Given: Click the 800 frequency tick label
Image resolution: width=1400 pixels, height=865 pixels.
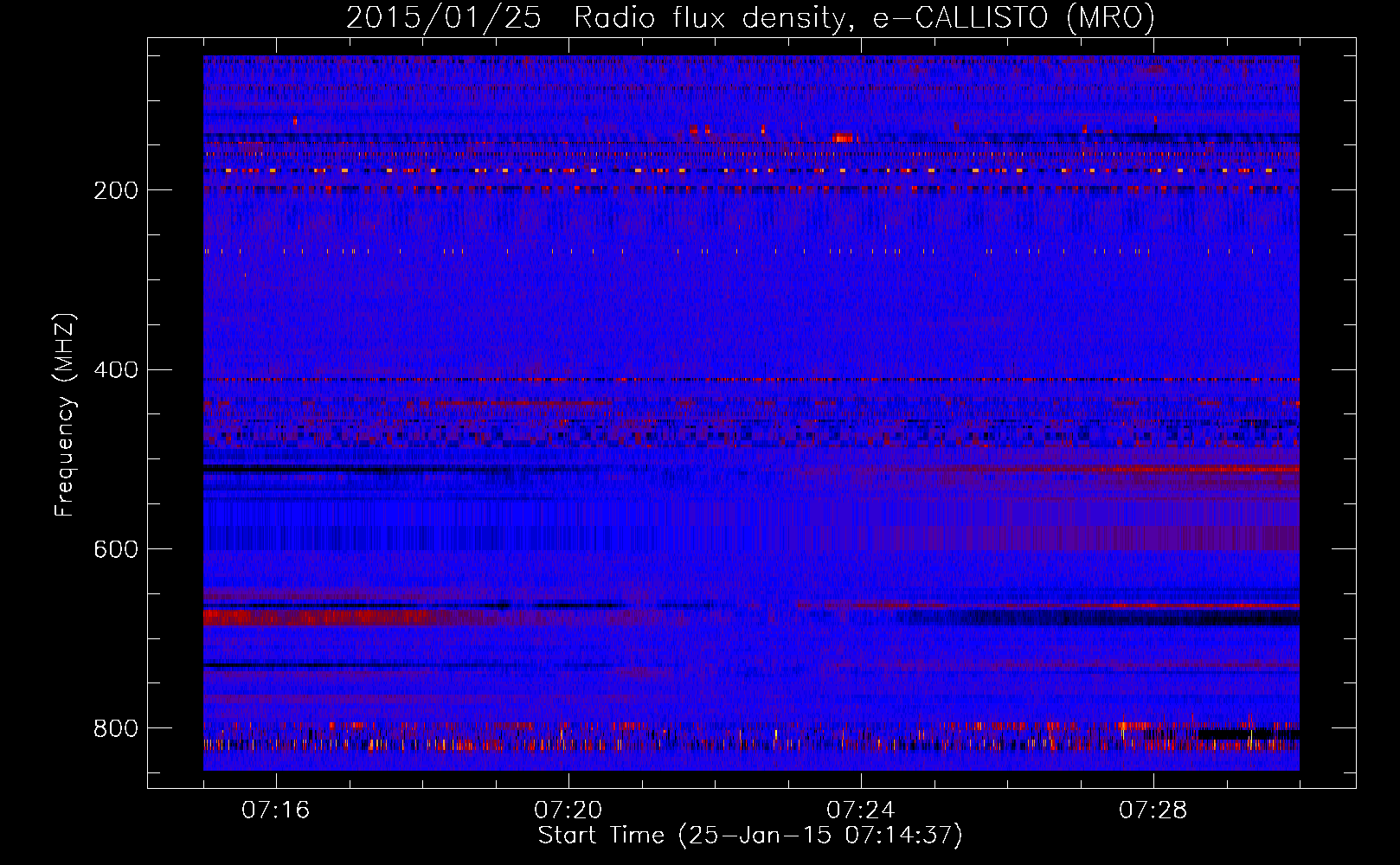Looking at the screenshot, I should 116,728.
